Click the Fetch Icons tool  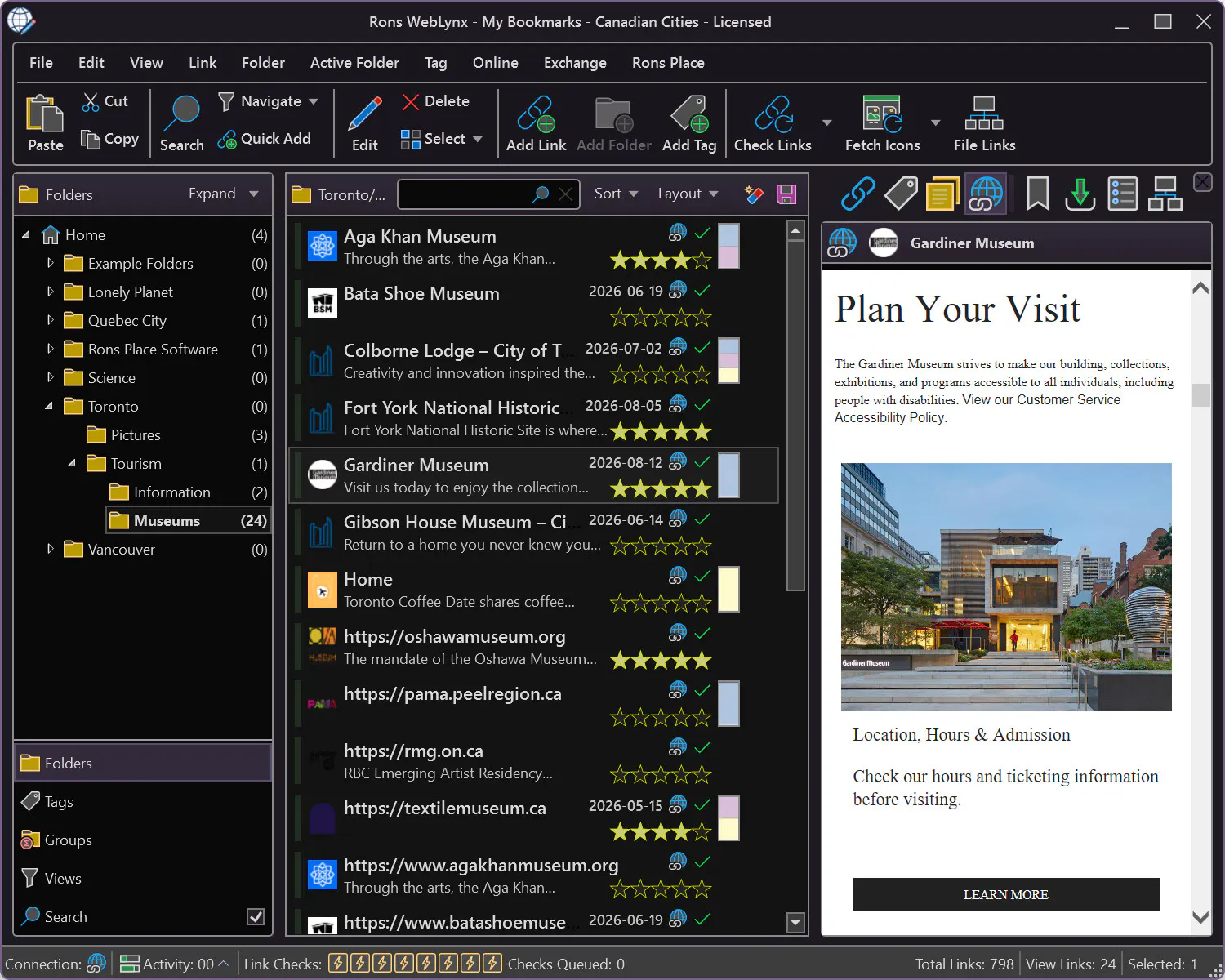pos(882,122)
